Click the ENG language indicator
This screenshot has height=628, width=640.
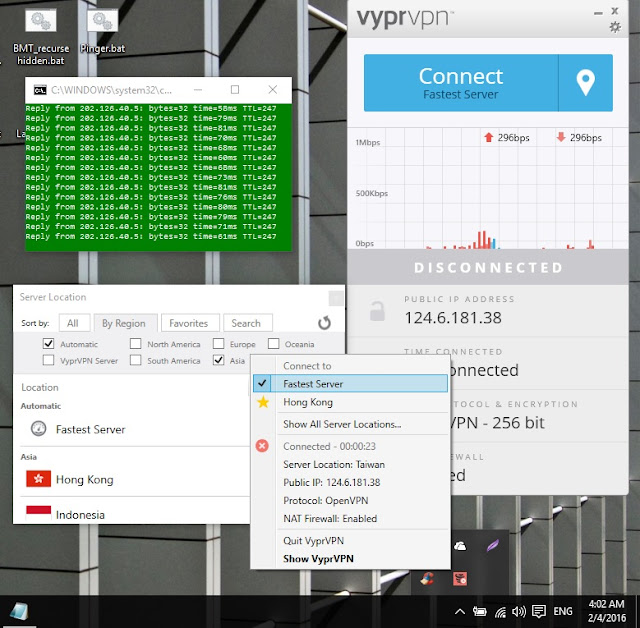click(562, 611)
